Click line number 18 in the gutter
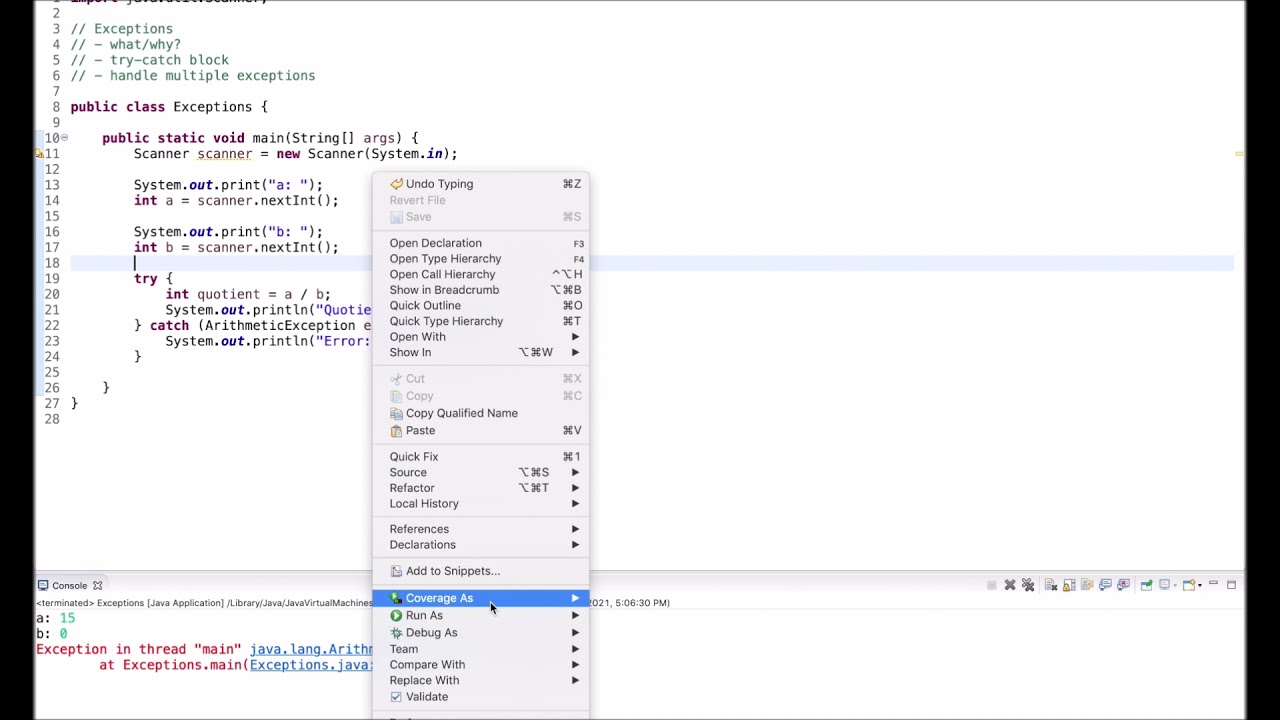The height and width of the screenshot is (720, 1280). tap(51, 263)
